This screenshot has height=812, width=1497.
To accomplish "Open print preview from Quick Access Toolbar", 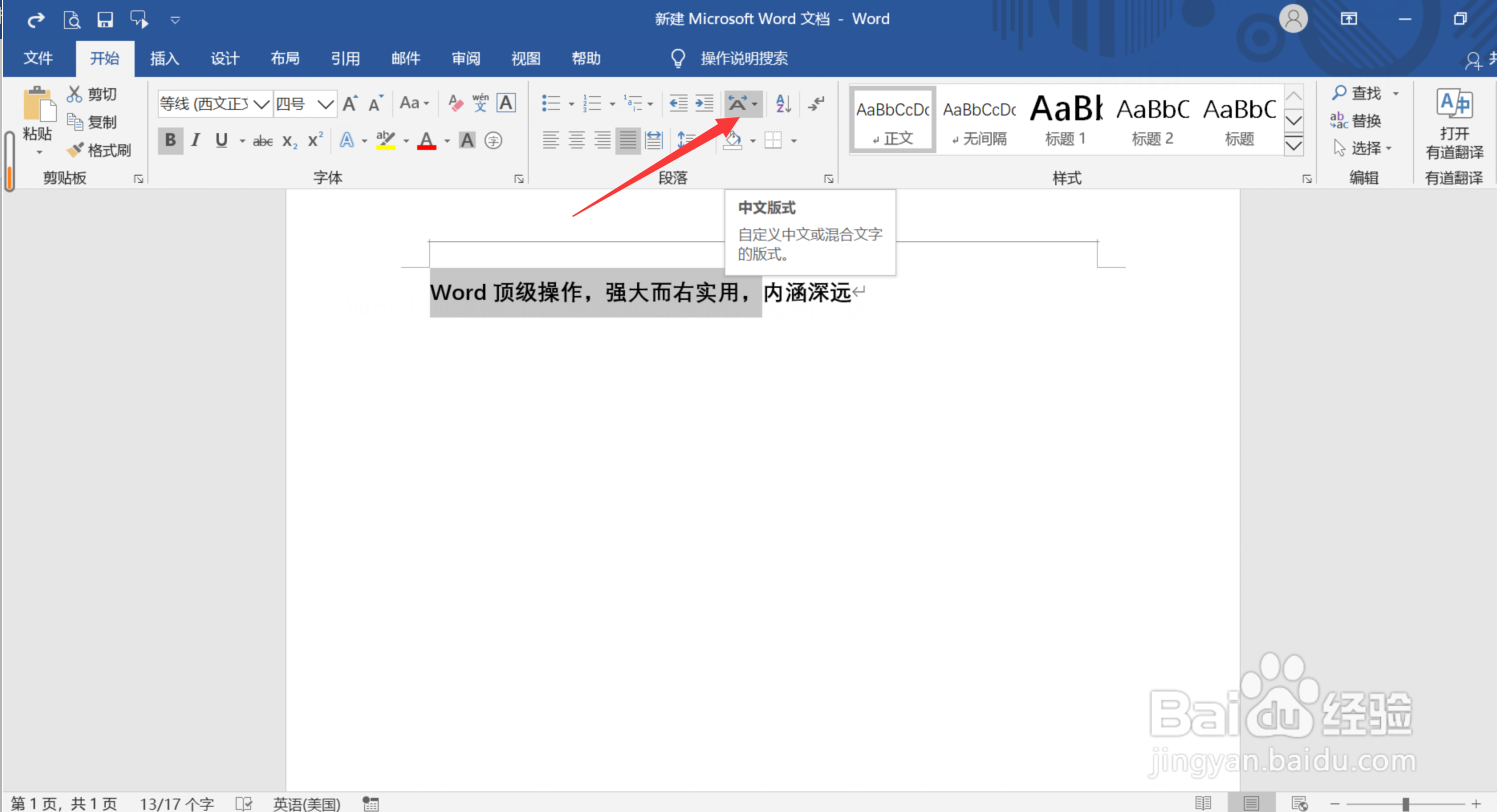I will [71, 19].
